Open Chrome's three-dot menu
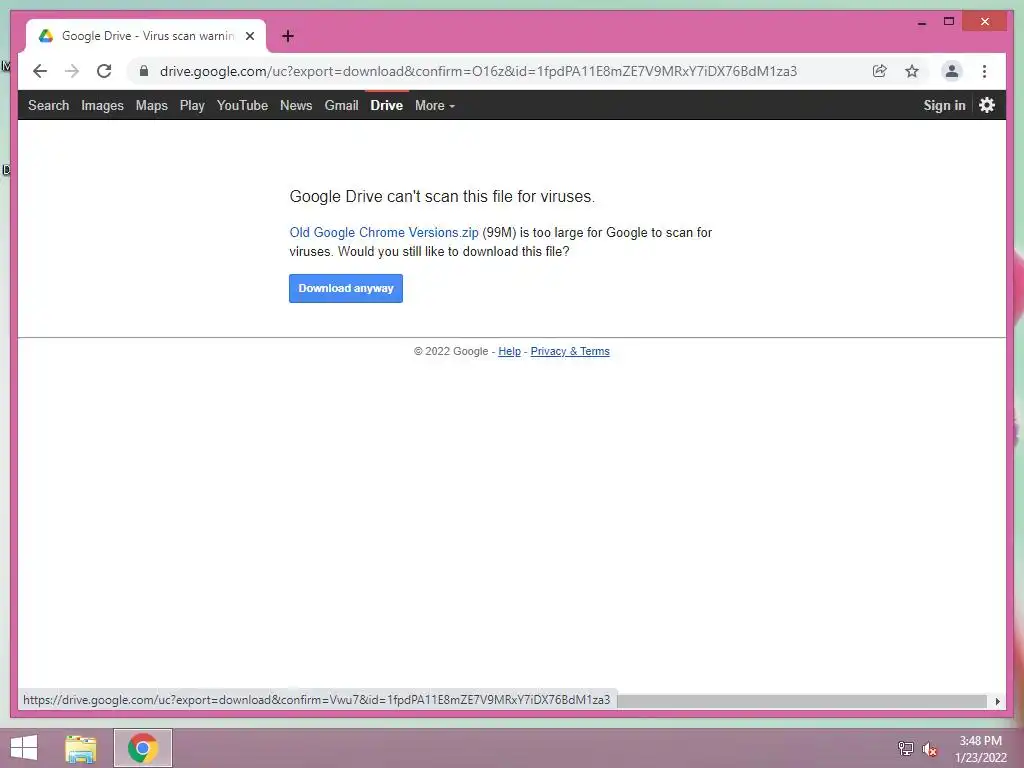 click(984, 71)
